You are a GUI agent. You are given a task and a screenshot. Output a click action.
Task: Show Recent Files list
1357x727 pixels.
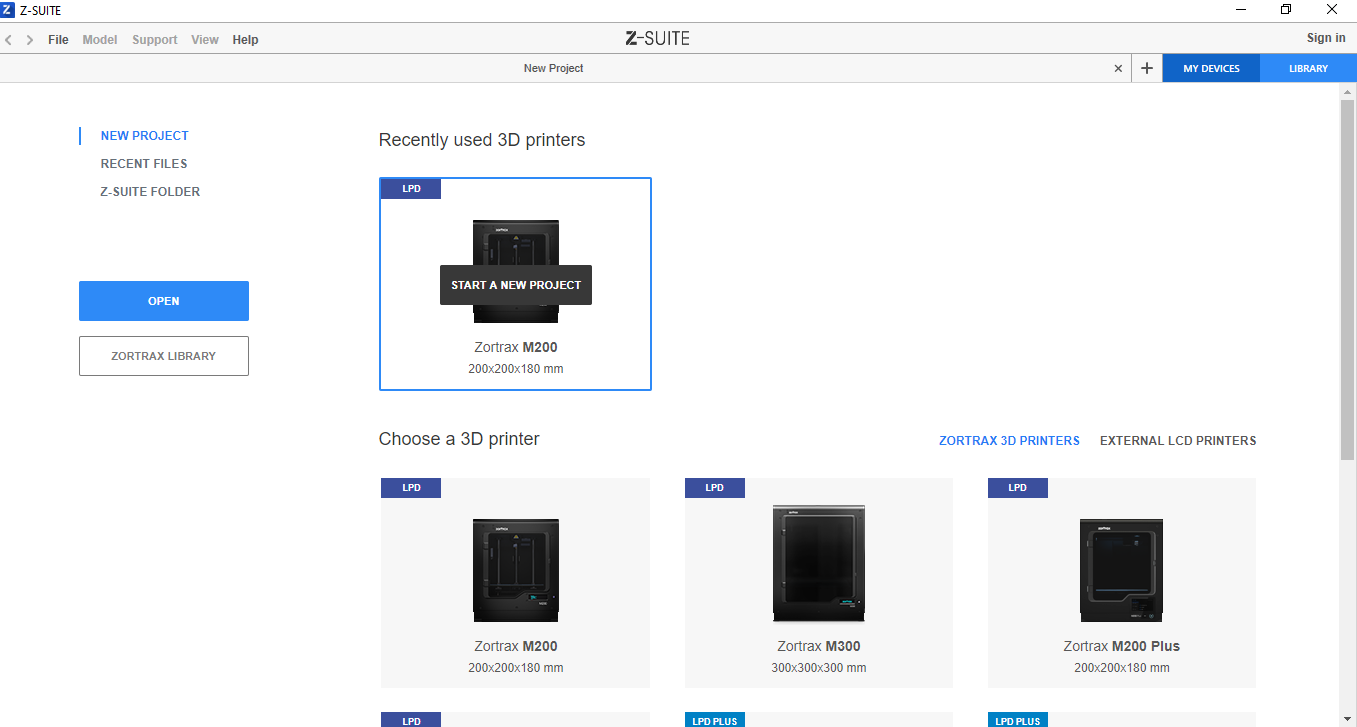[x=144, y=164]
